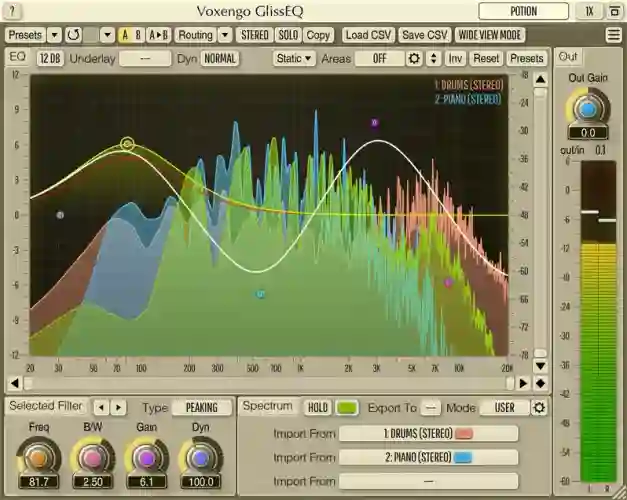Screen dimensions: 627x500
Task: Click the Copy button
Action: 318,35
